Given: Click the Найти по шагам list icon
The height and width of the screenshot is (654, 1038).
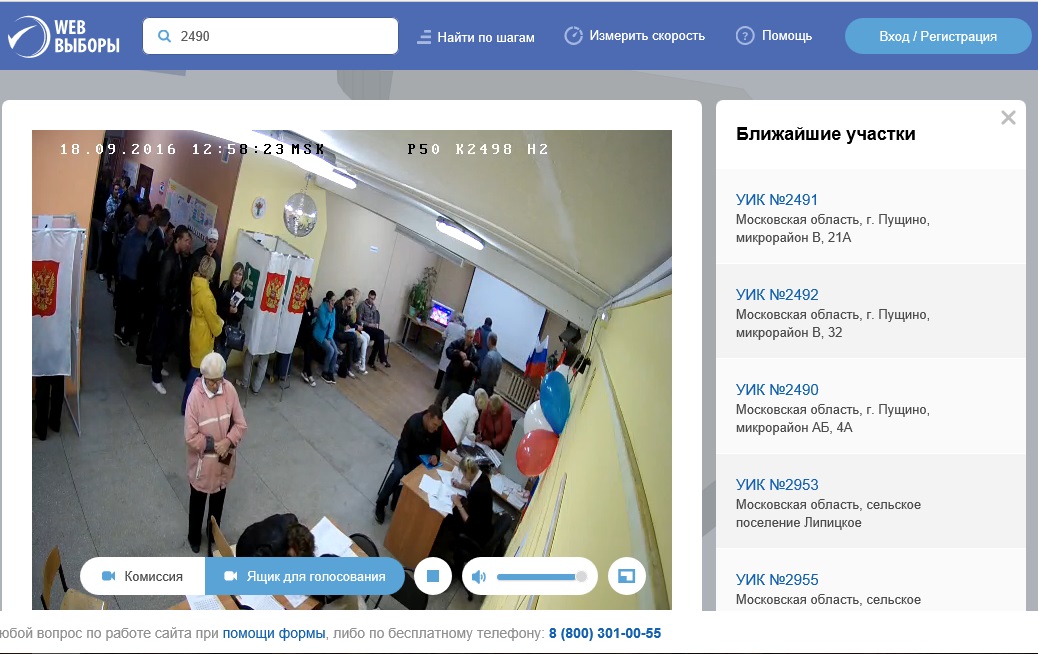Looking at the screenshot, I should 424,38.
